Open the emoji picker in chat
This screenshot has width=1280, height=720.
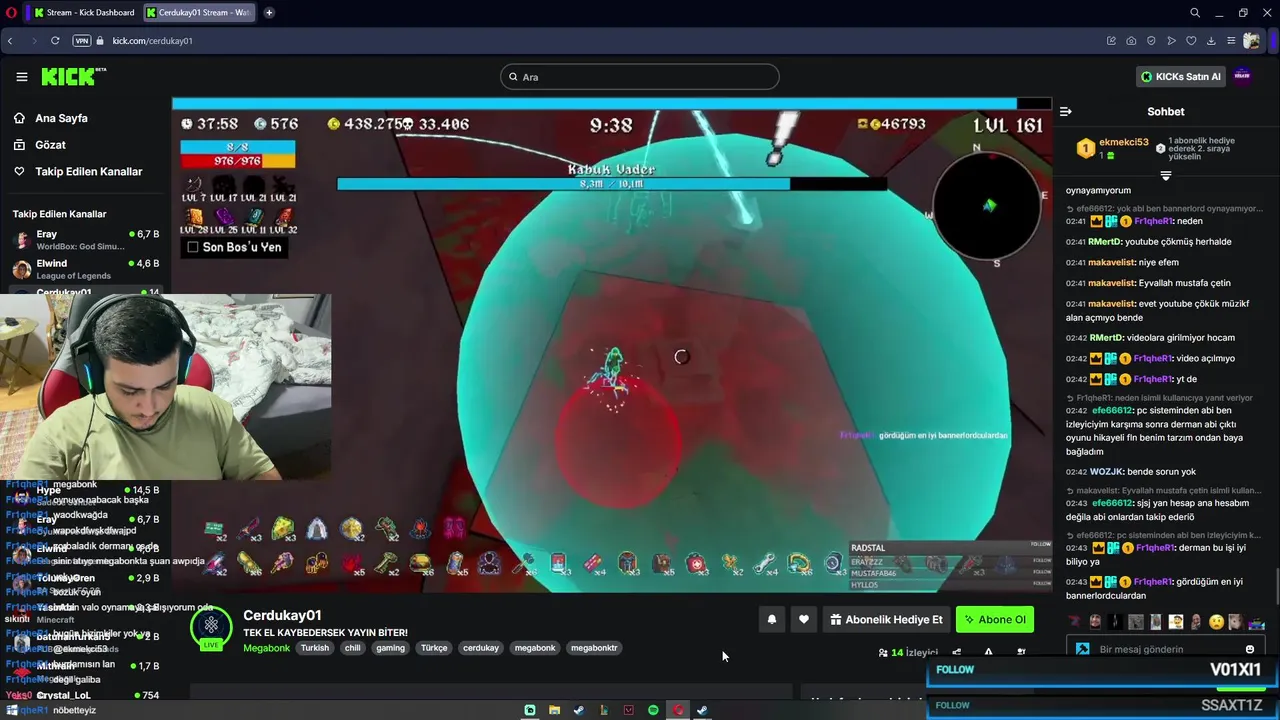[1250, 649]
